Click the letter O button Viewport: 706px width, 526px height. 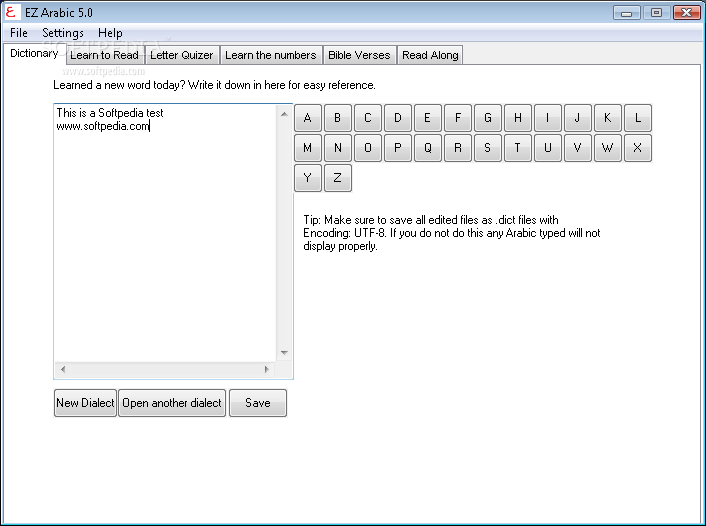click(368, 148)
